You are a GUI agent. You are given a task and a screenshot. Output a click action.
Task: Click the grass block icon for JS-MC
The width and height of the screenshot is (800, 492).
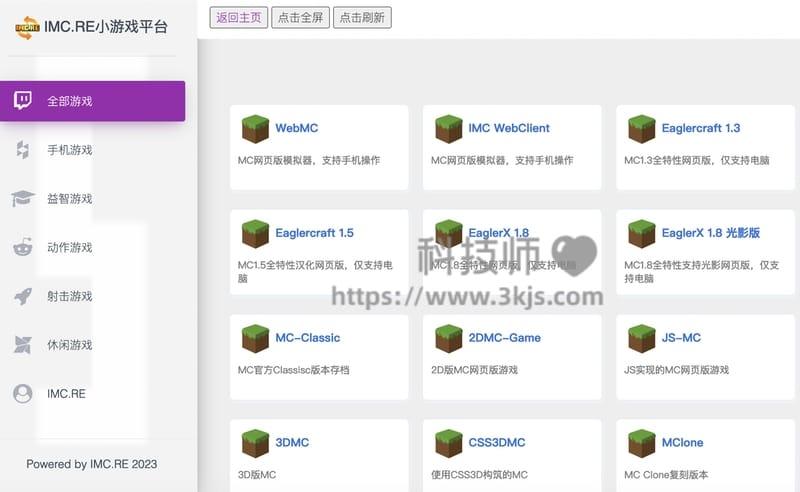click(641, 338)
